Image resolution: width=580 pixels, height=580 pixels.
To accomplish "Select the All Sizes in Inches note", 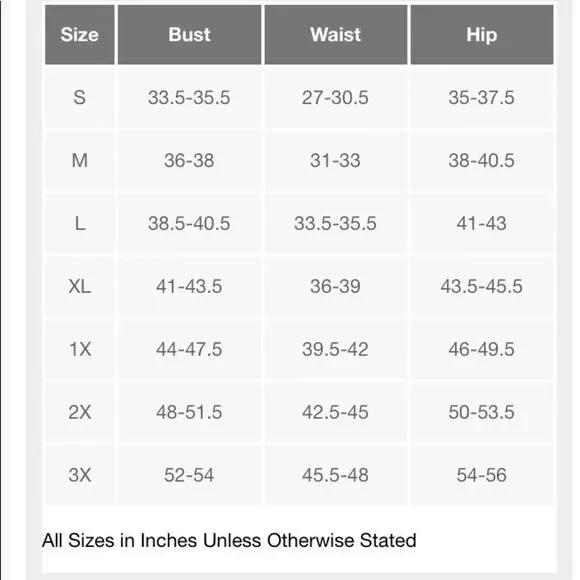I will pyautogui.click(x=229, y=540).
